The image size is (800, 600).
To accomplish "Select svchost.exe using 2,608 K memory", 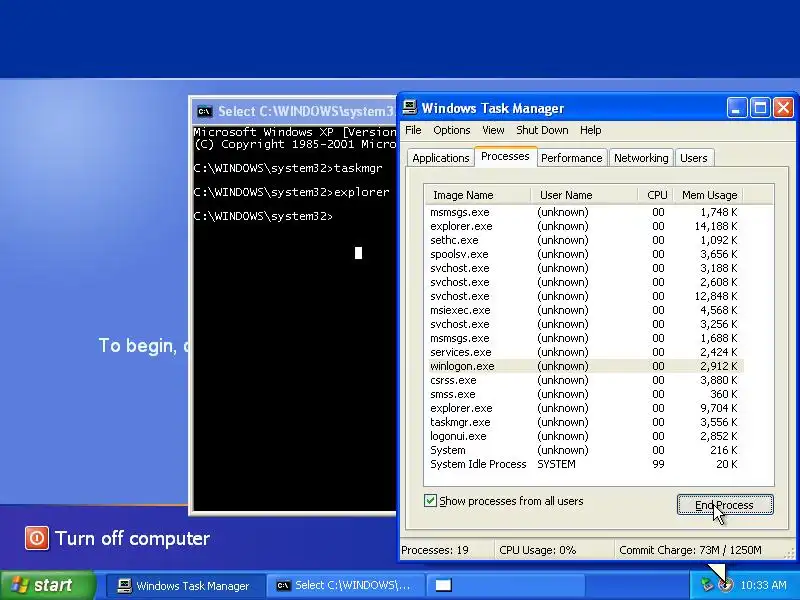I will [x=584, y=282].
